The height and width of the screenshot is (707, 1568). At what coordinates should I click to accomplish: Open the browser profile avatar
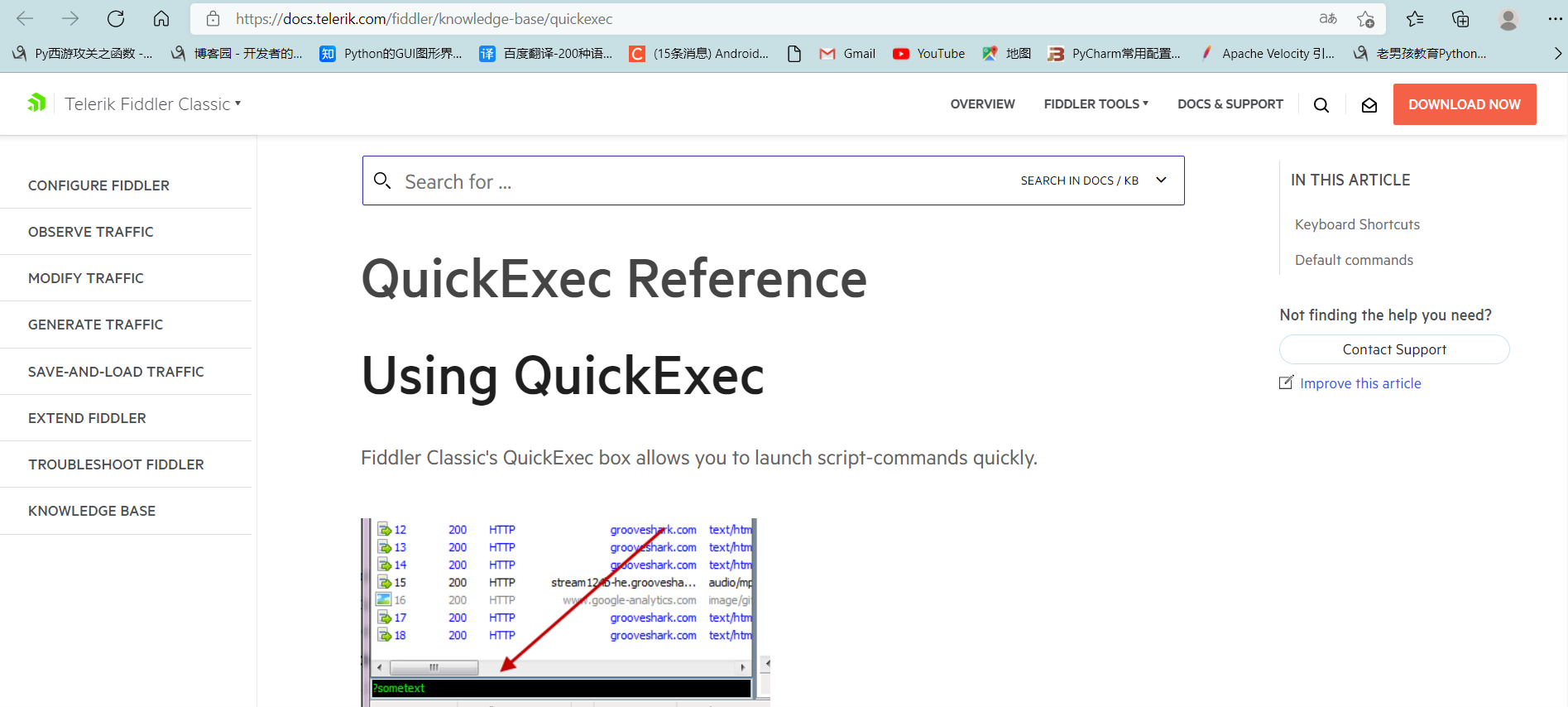pos(1508,18)
